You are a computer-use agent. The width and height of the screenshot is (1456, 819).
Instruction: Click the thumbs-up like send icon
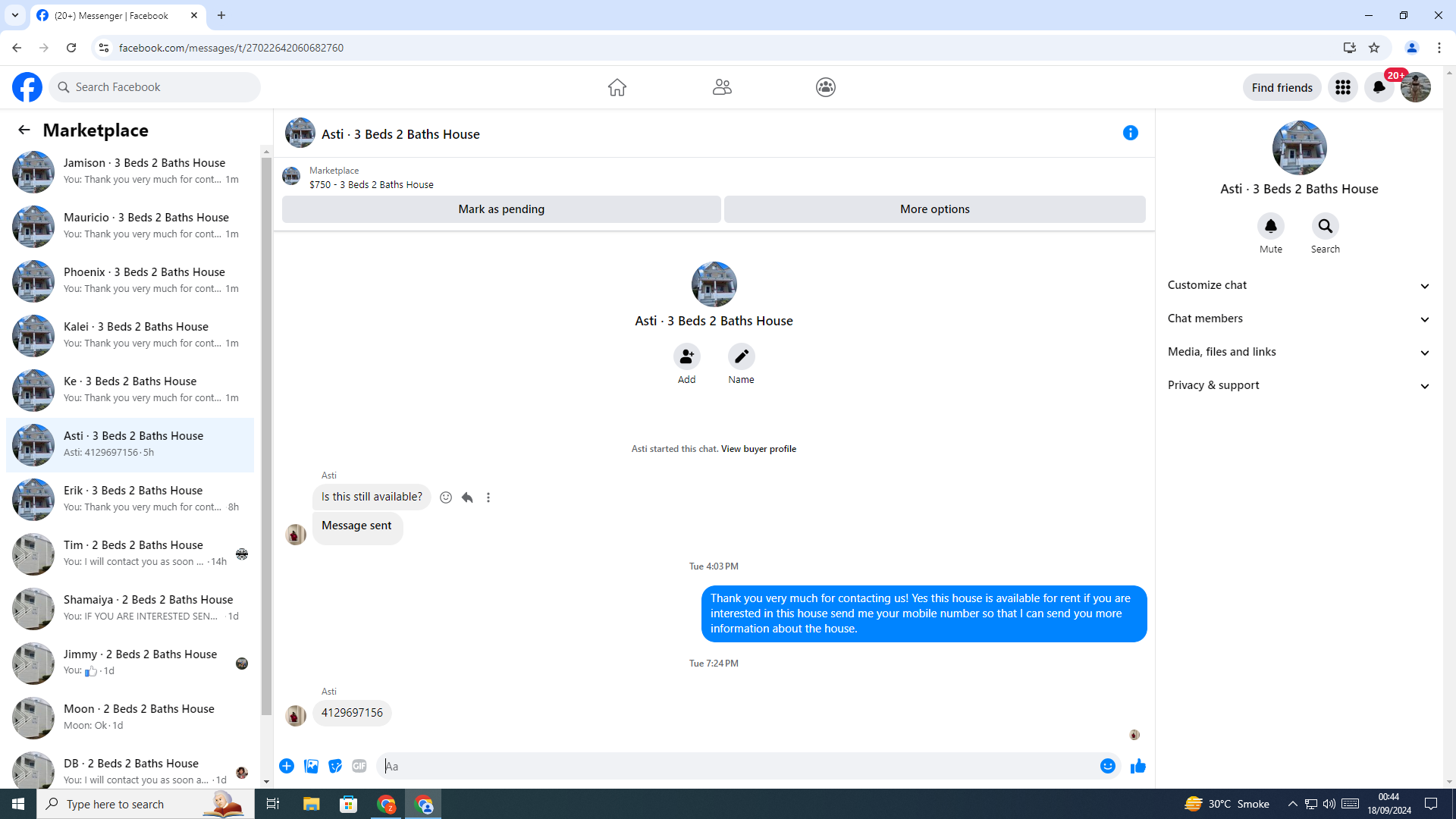click(1137, 767)
